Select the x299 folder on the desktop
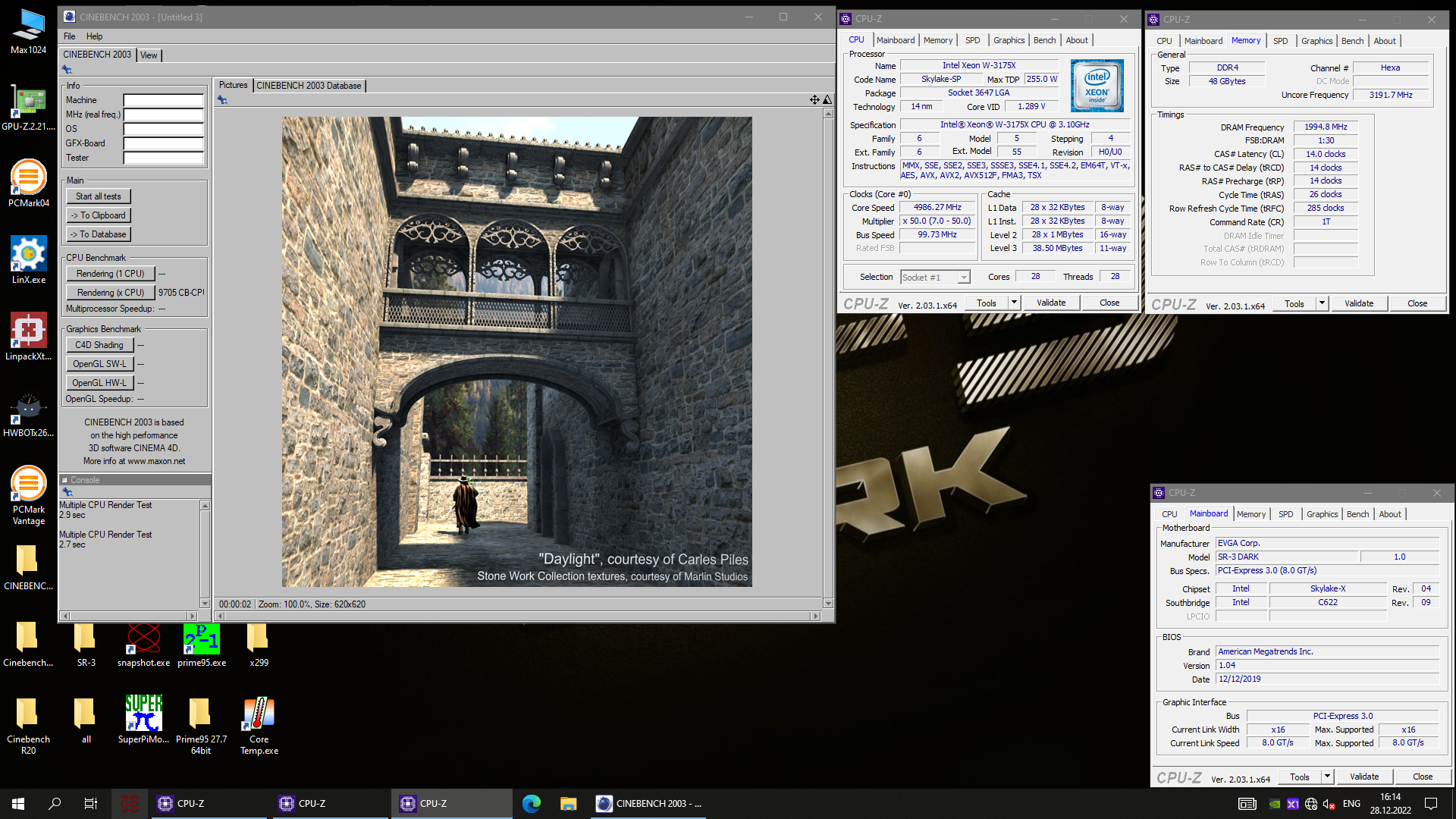 pos(259,645)
